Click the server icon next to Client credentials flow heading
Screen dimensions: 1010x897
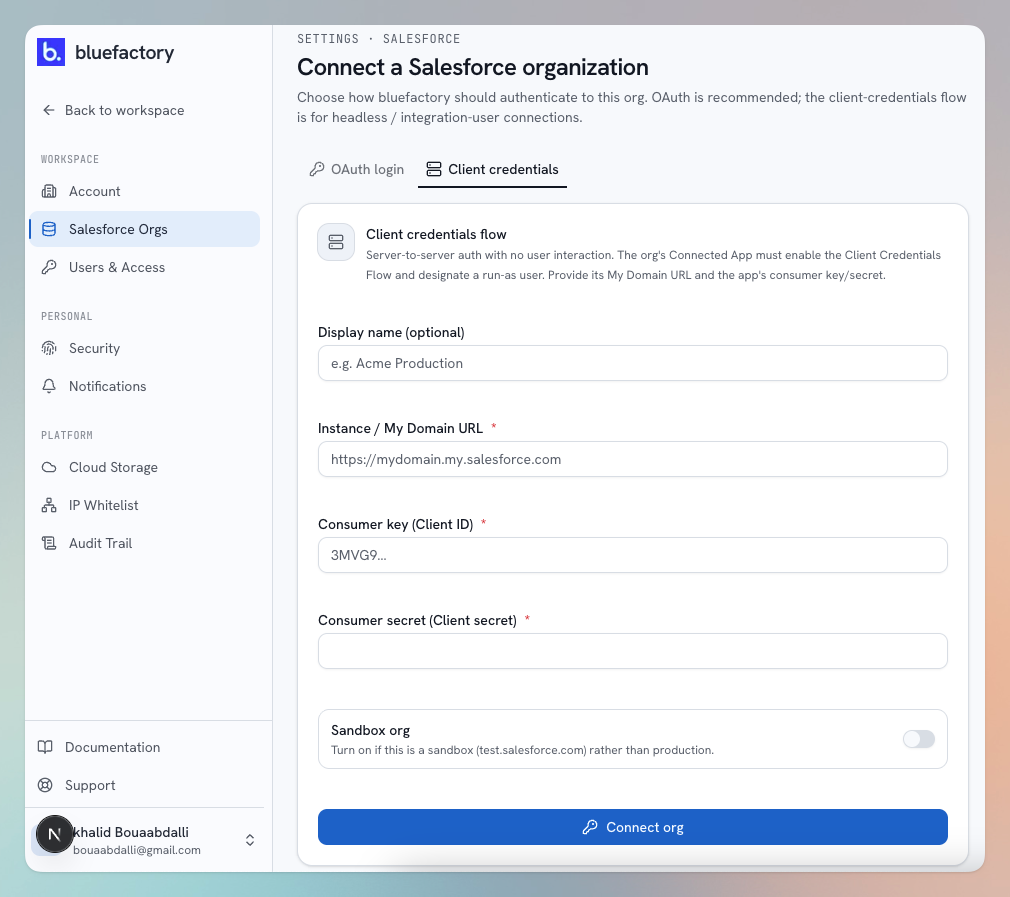(336, 242)
